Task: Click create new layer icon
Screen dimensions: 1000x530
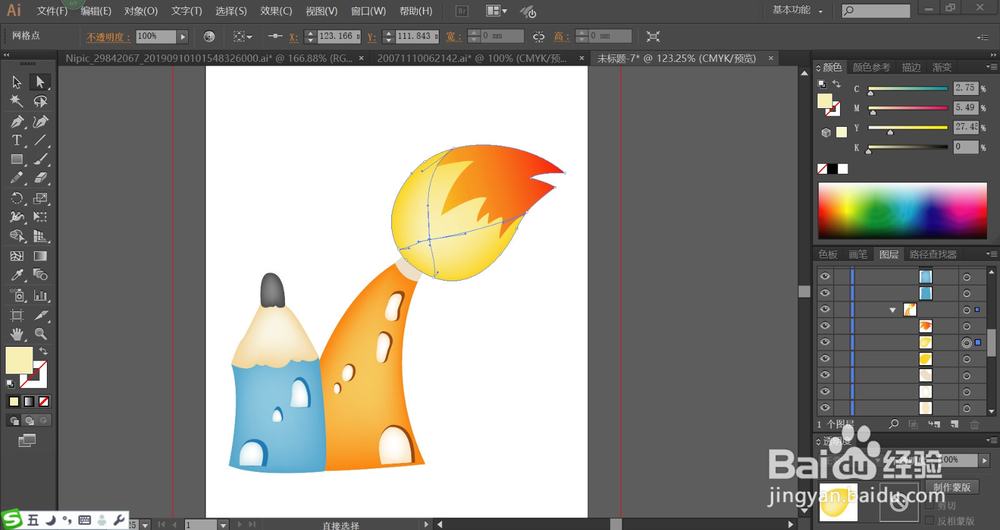Action: [954, 424]
